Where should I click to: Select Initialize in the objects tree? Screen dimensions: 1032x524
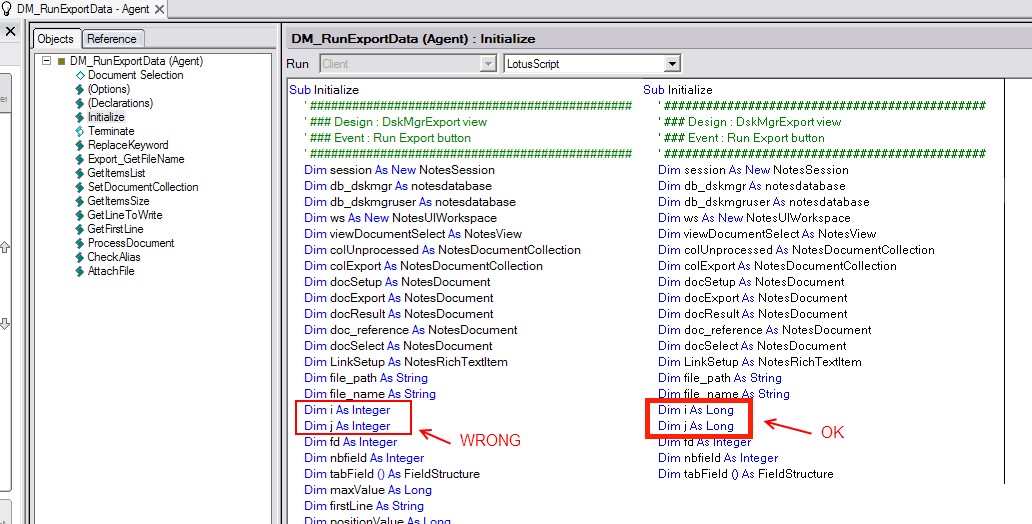click(106, 117)
